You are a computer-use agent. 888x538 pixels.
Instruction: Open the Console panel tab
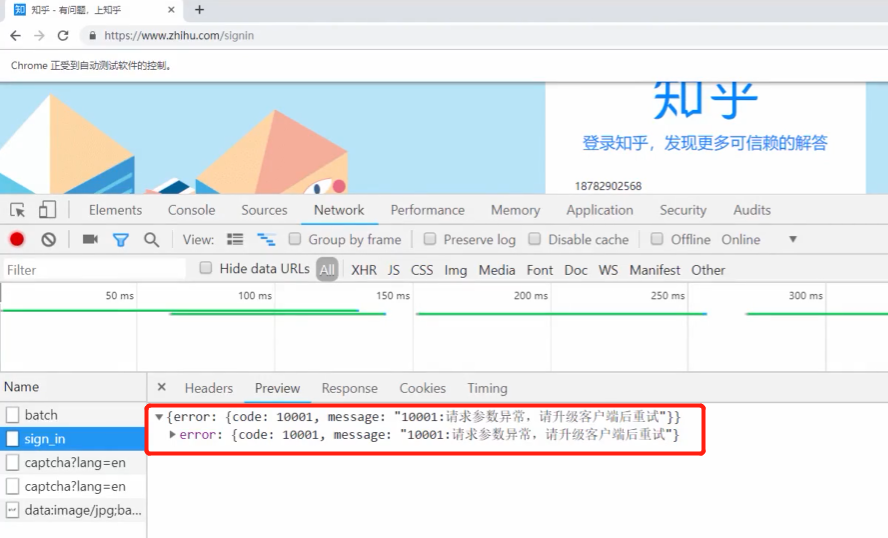tap(191, 210)
